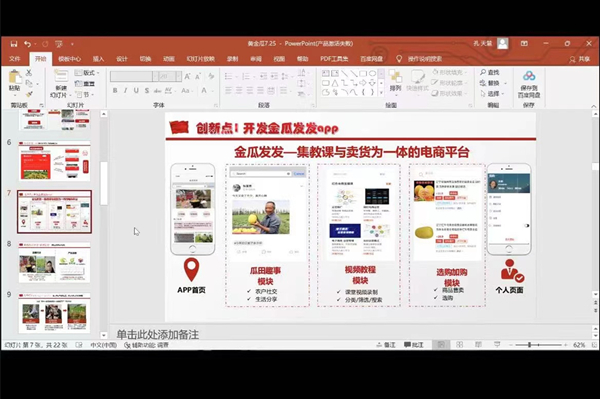Image resolution: width=600 pixels, height=399 pixels.
Task: Click the zoom slider in status bar
Action: coord(539,345)
